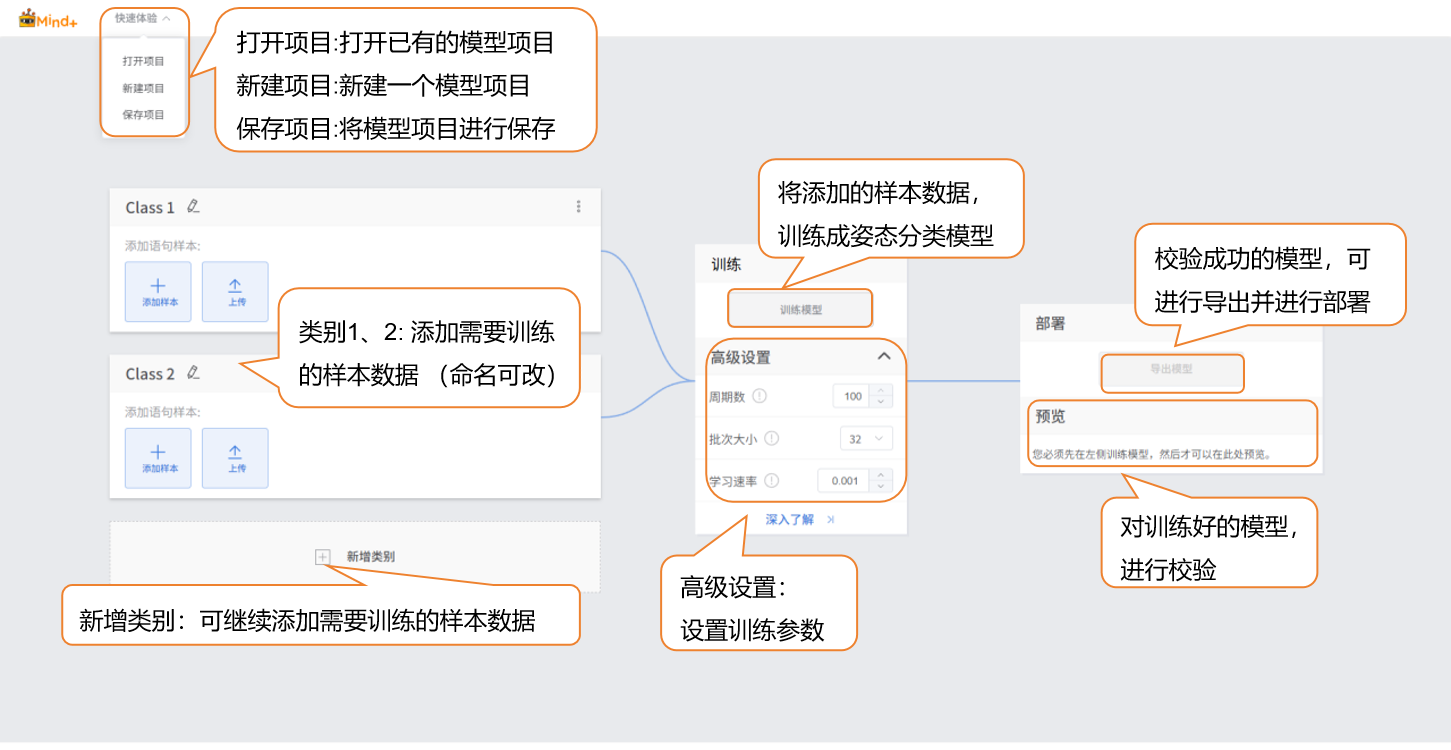Add a sample to Class 2

pos(158,458)
